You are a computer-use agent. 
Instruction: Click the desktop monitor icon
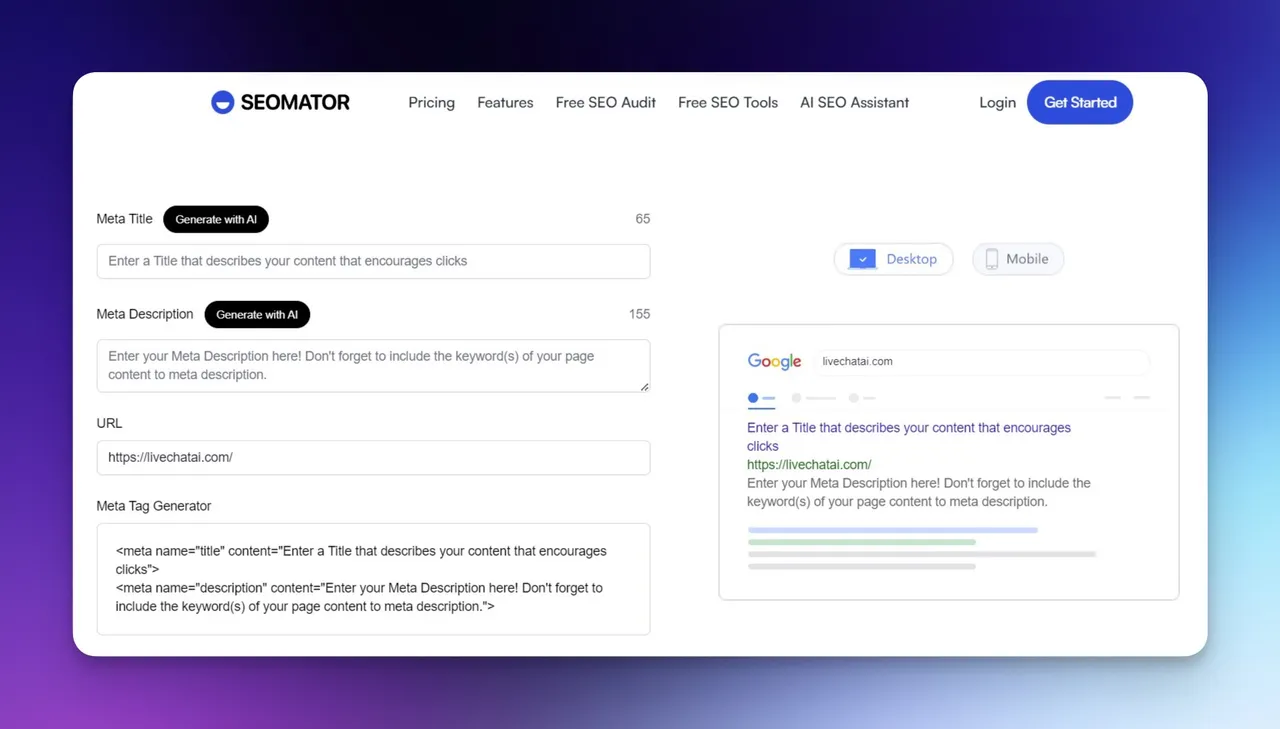(x=862, y=259)
